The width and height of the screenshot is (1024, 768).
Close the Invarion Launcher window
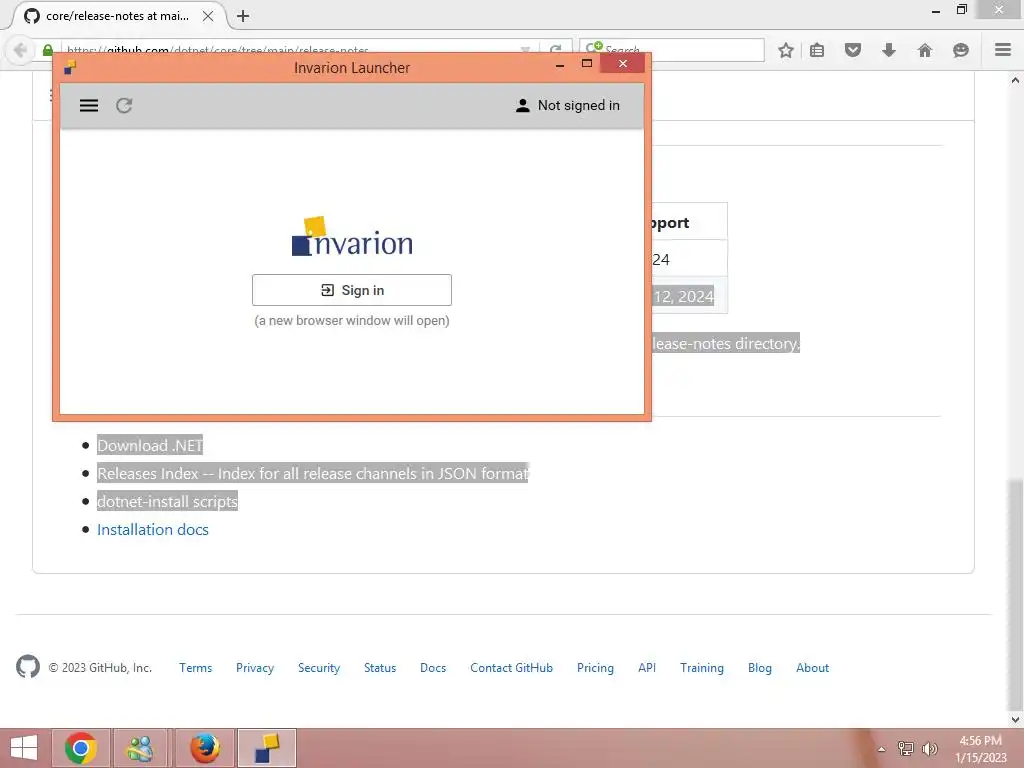click(622, 63)
